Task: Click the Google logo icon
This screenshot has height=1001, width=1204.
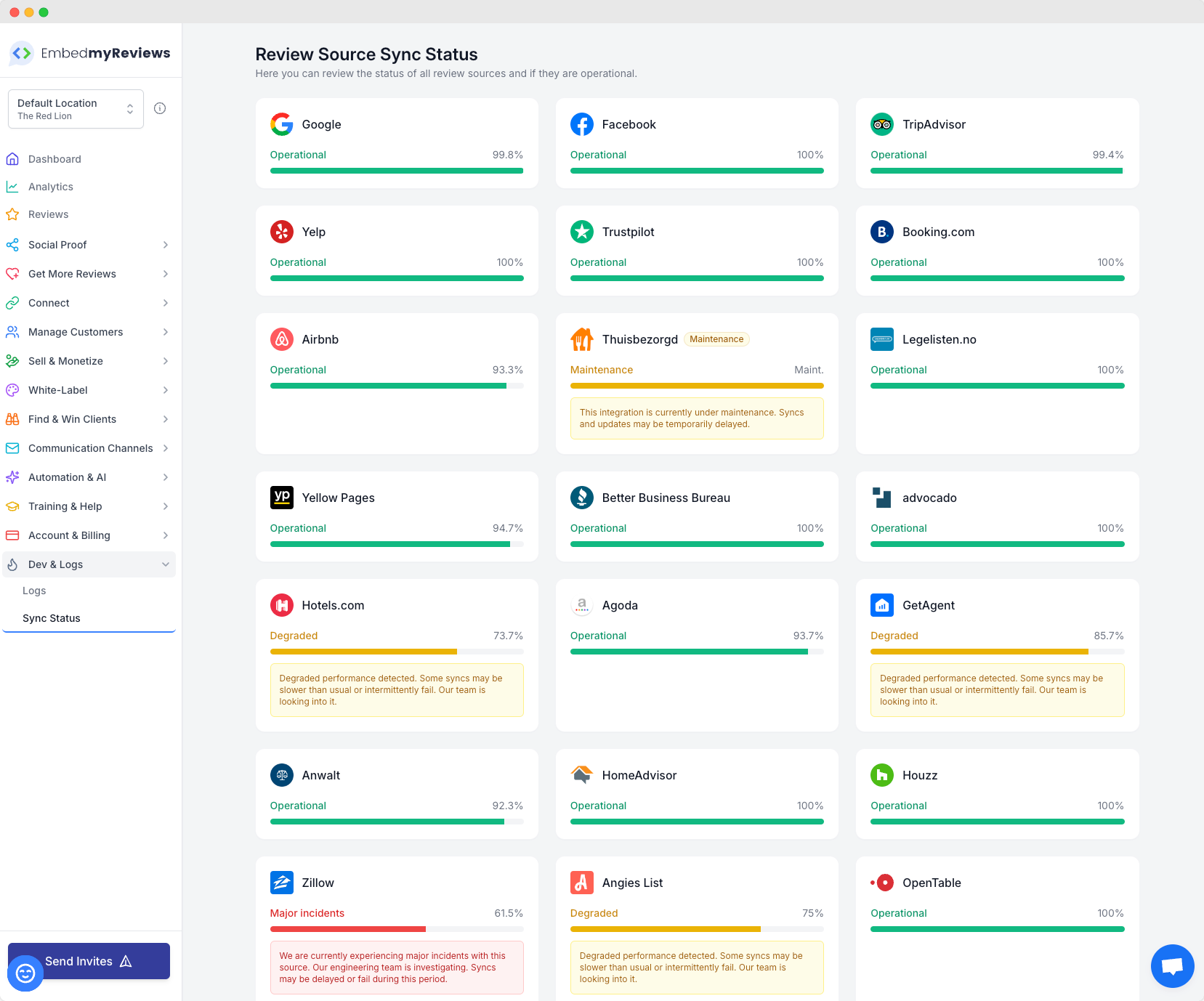Action: tap(282, 124)
